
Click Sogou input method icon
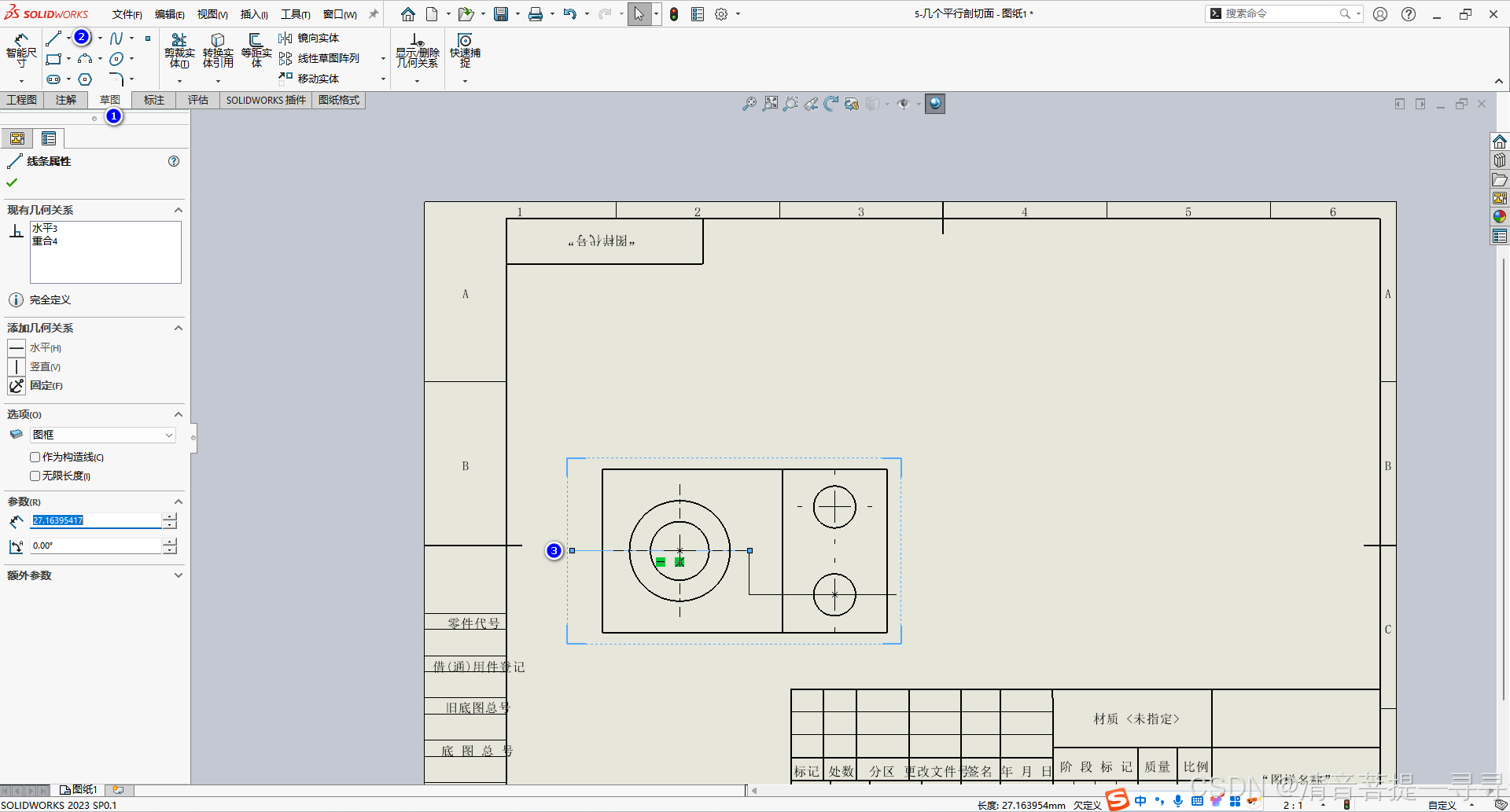1118,800
